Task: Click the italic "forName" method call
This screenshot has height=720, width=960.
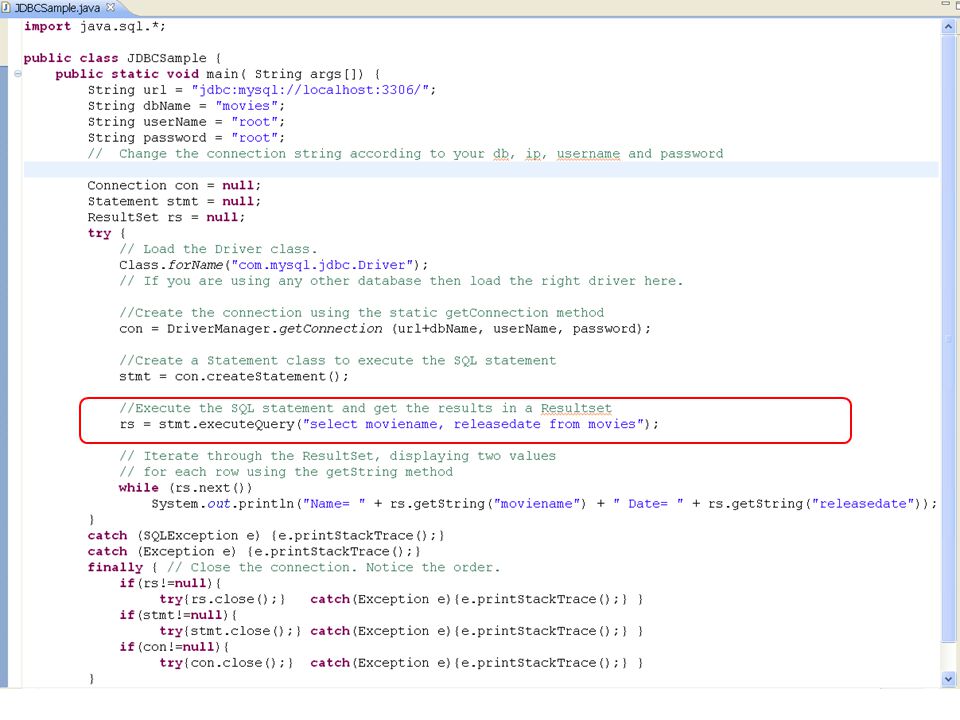Action: click(195, 265)
